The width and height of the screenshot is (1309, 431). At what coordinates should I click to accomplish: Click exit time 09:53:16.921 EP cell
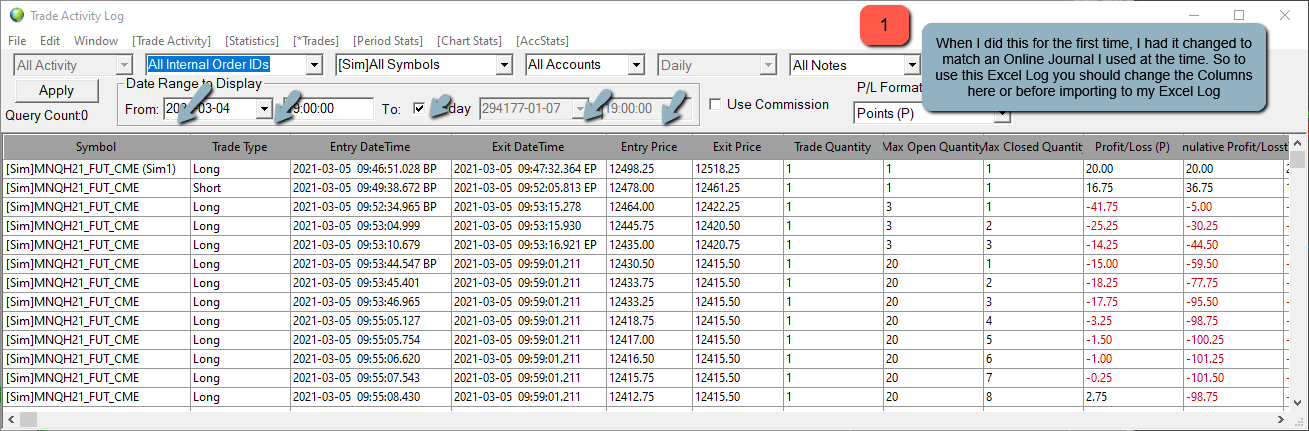[528, 245]
